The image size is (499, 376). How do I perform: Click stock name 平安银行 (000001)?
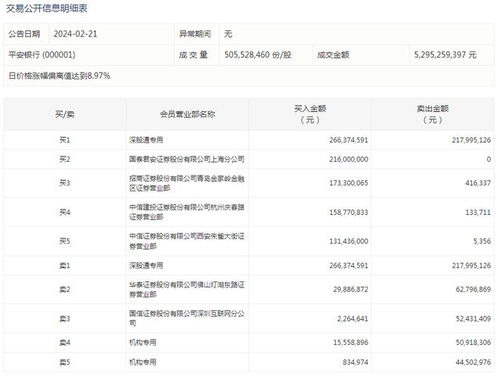[x=42, y=55]
